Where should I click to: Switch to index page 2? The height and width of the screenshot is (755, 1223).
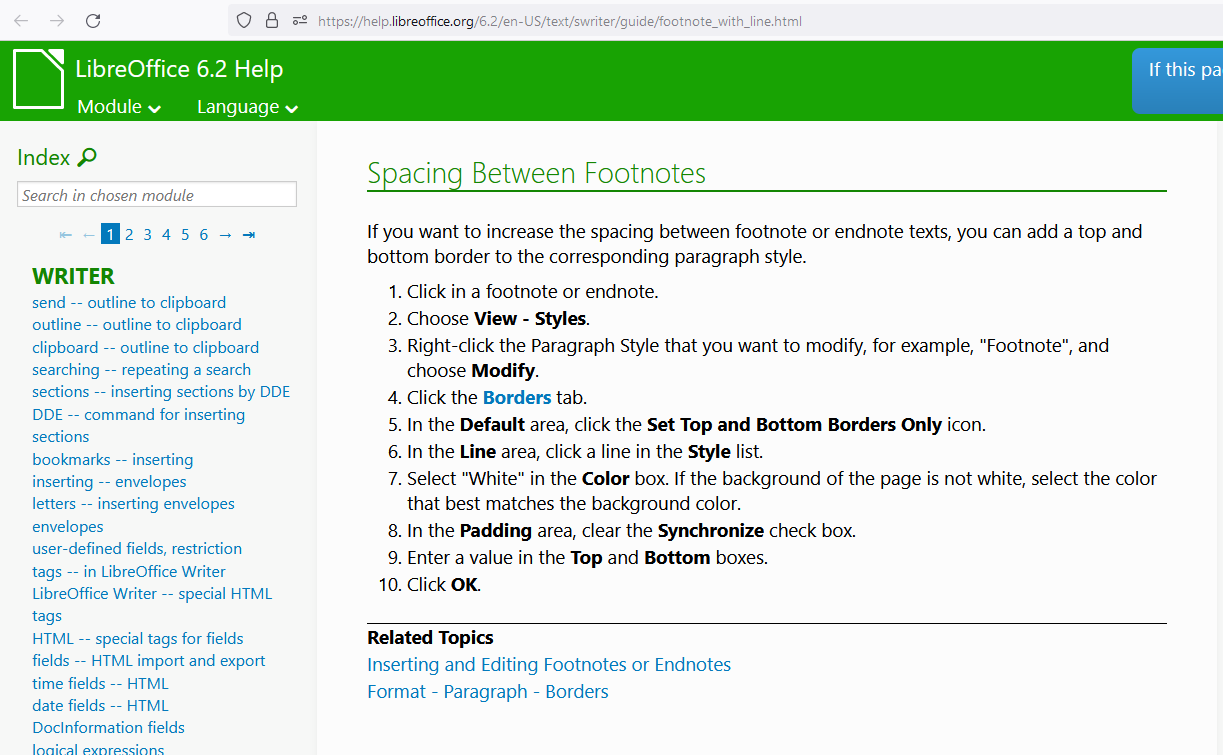pyautogui.click(x=128, y=233)
